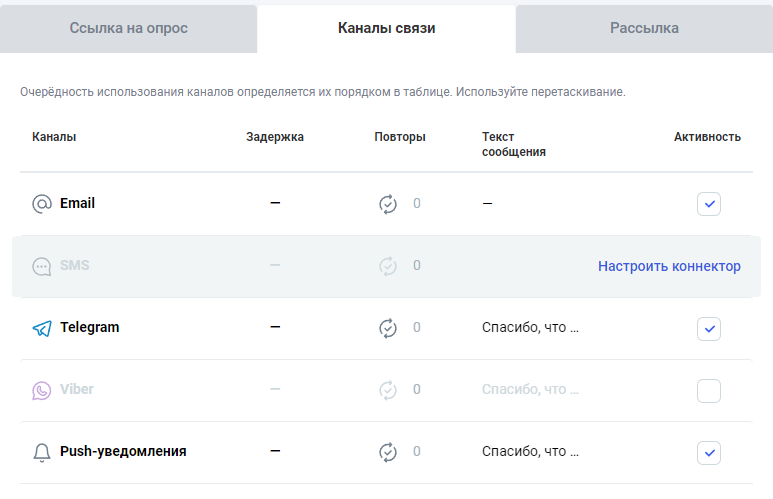The height and width of the screenshot is (499, 773).
Task: Switch to the Ссылка на опрос tab
Action: (128, 28)
